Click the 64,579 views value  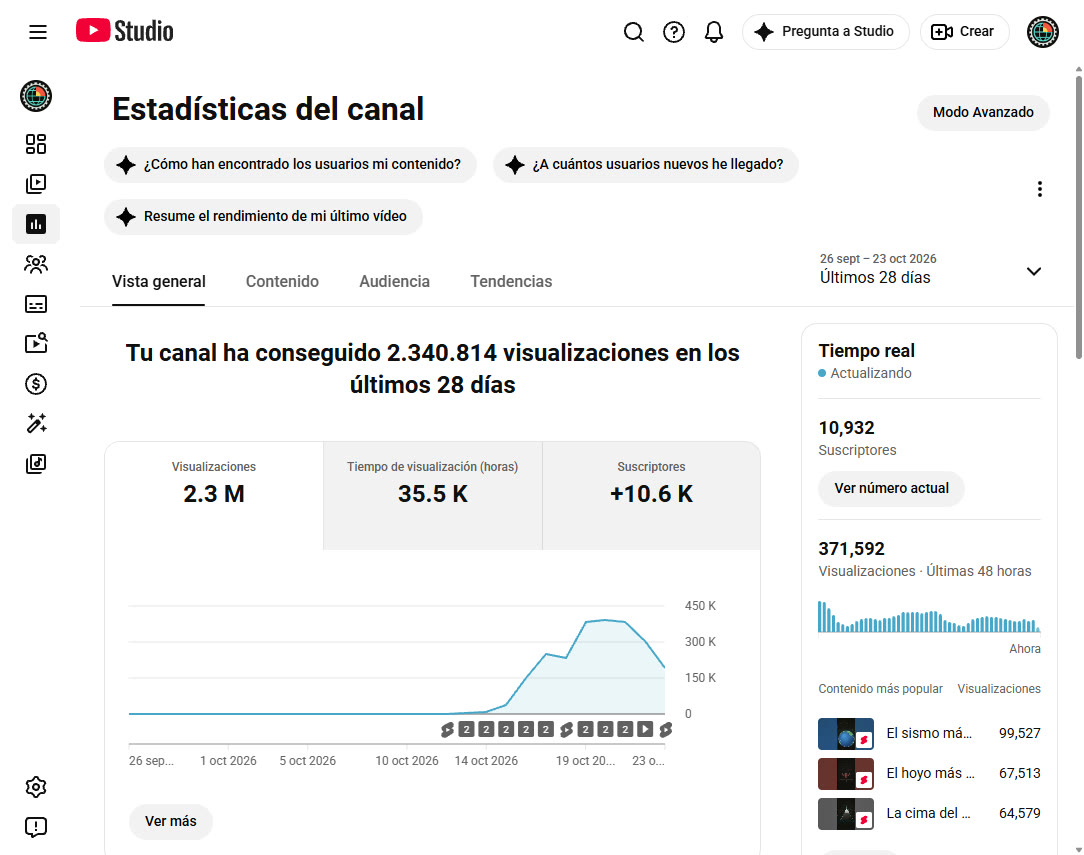[1019, 814]
